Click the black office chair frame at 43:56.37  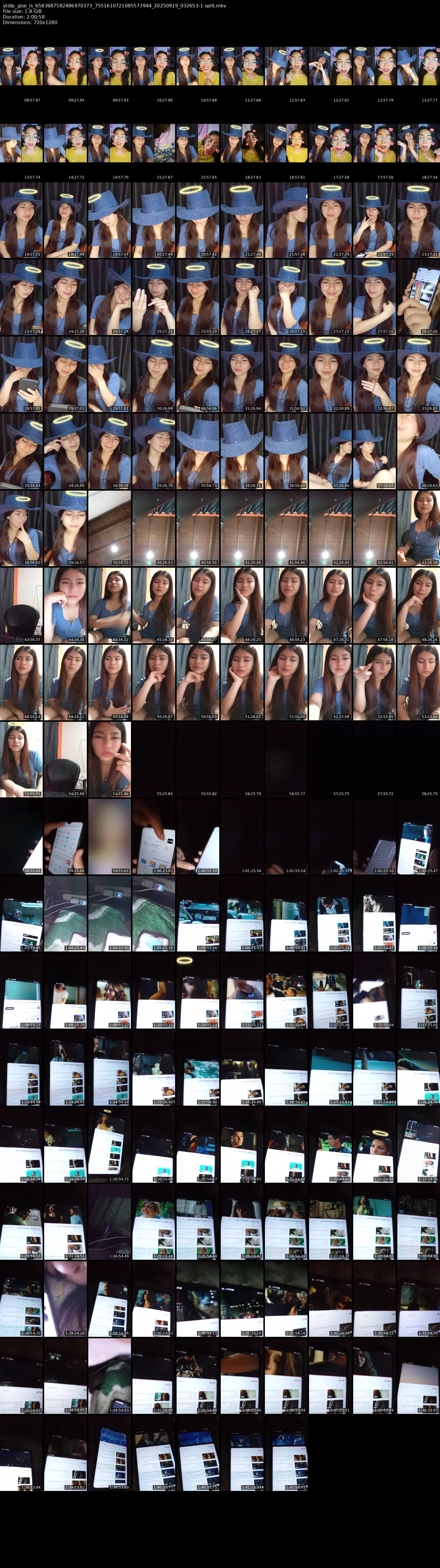(21, 605)
